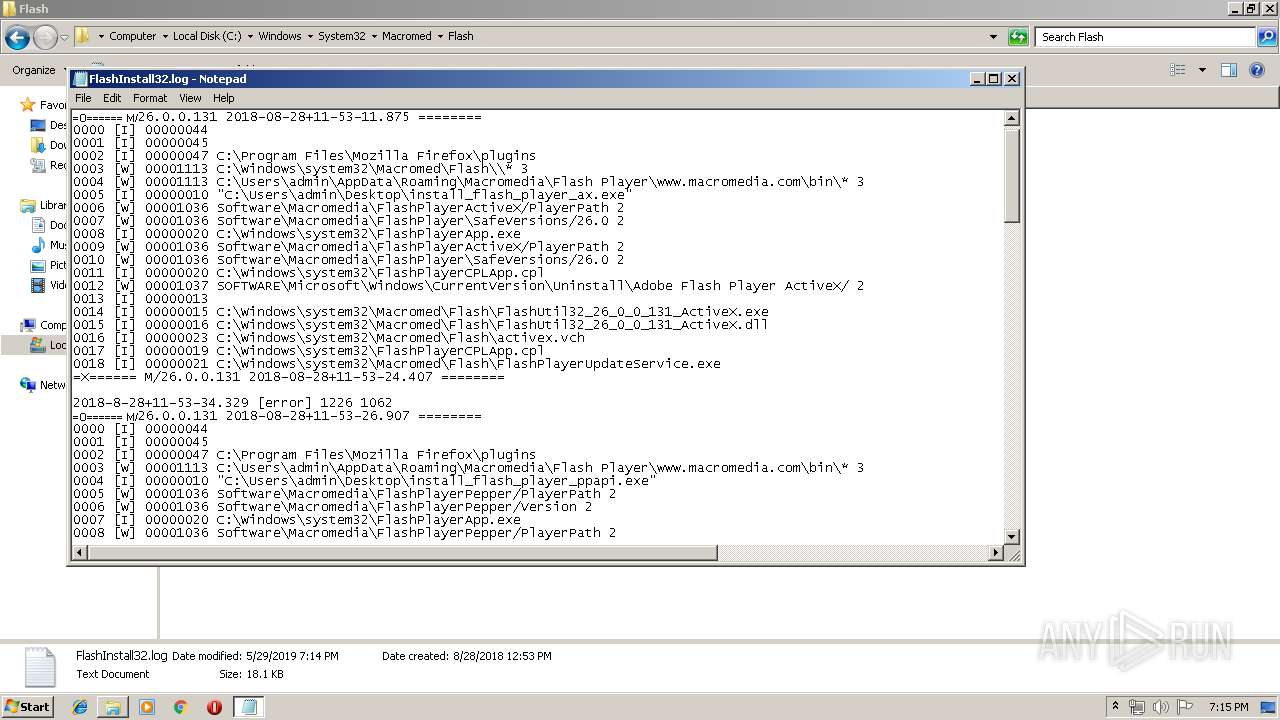Expand the Windows breadcrumb dropdown arrow
Screen dimensions: 1280x720
310,36
